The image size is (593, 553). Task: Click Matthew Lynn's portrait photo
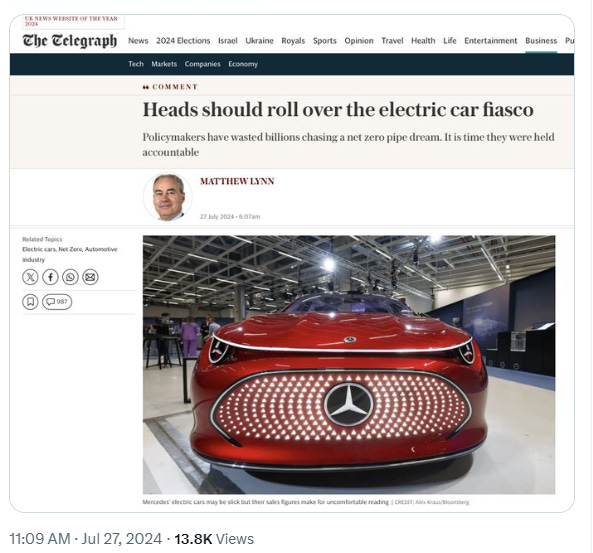[x=168, y=197]
